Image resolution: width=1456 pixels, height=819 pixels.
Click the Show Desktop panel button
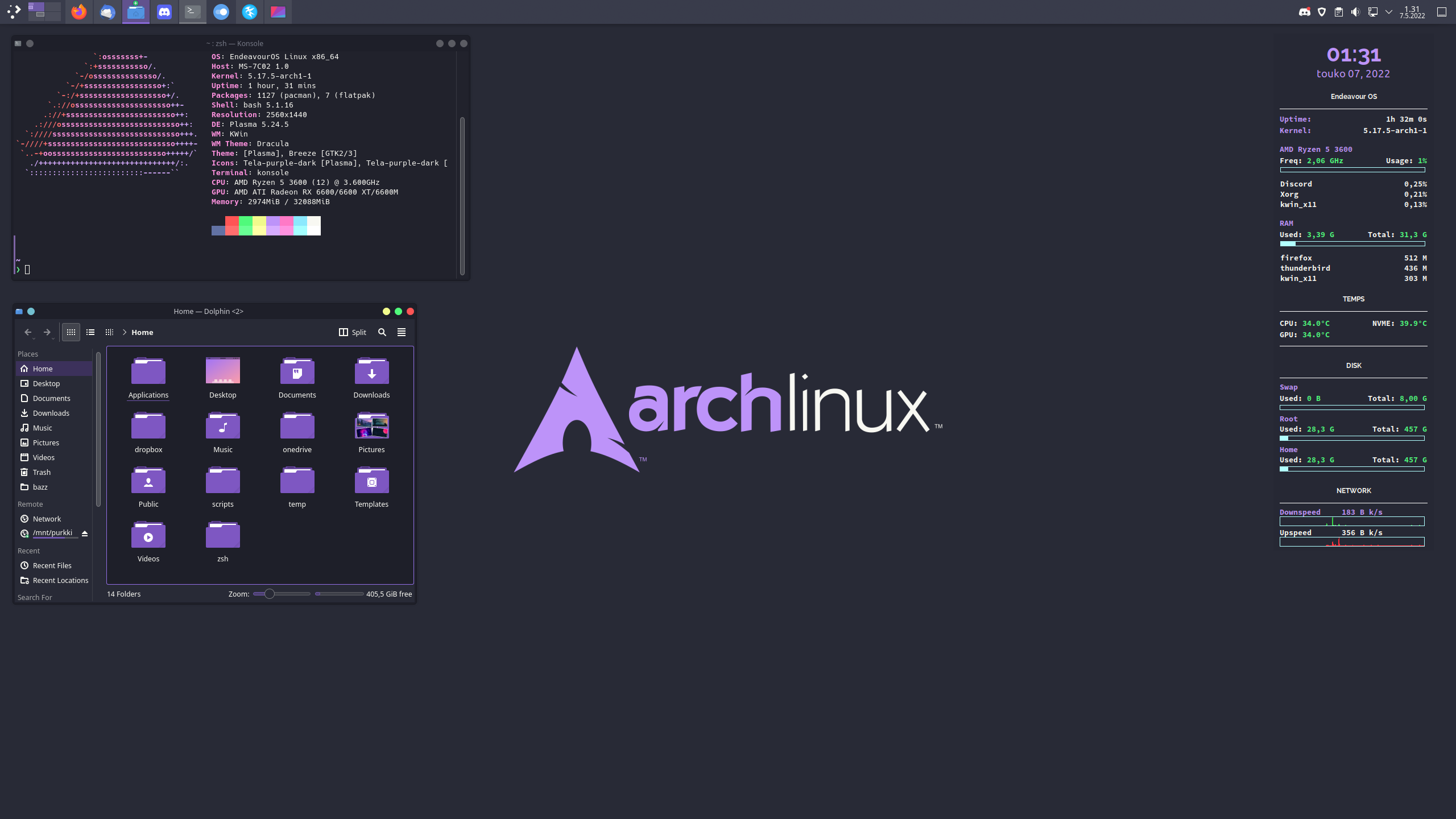[x=1442, y=12]
